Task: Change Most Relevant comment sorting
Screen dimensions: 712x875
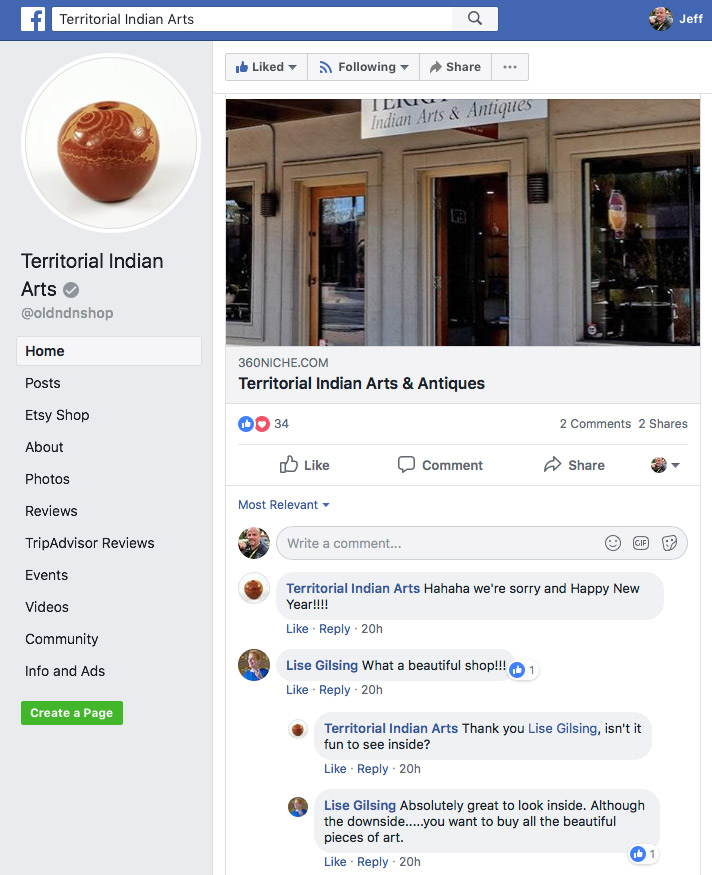Action: pyautogui.click(x=283, y=504)
